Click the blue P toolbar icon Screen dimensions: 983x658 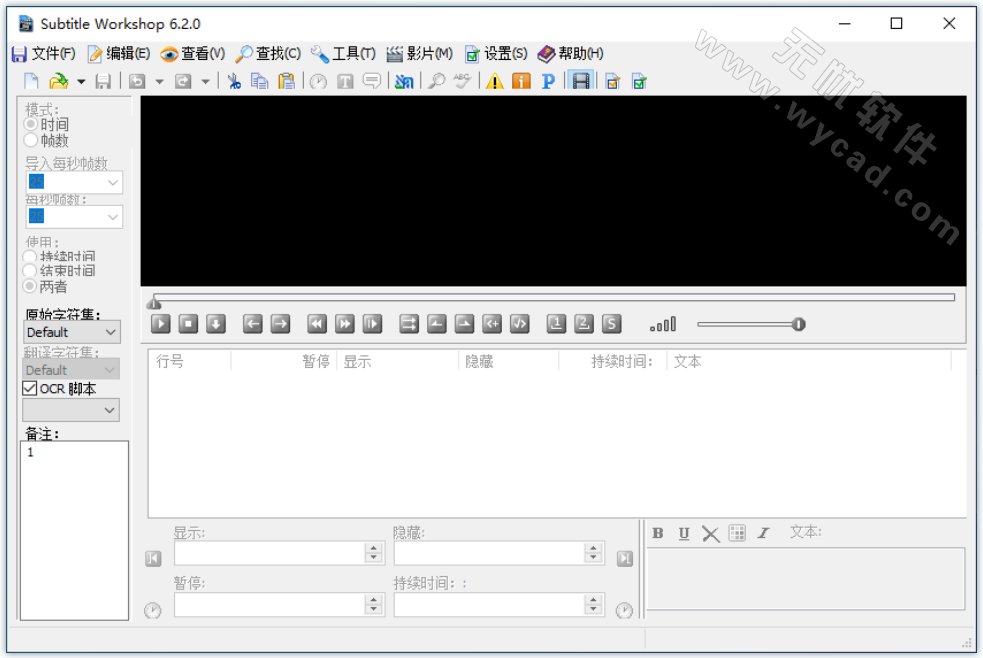point(548,81)
